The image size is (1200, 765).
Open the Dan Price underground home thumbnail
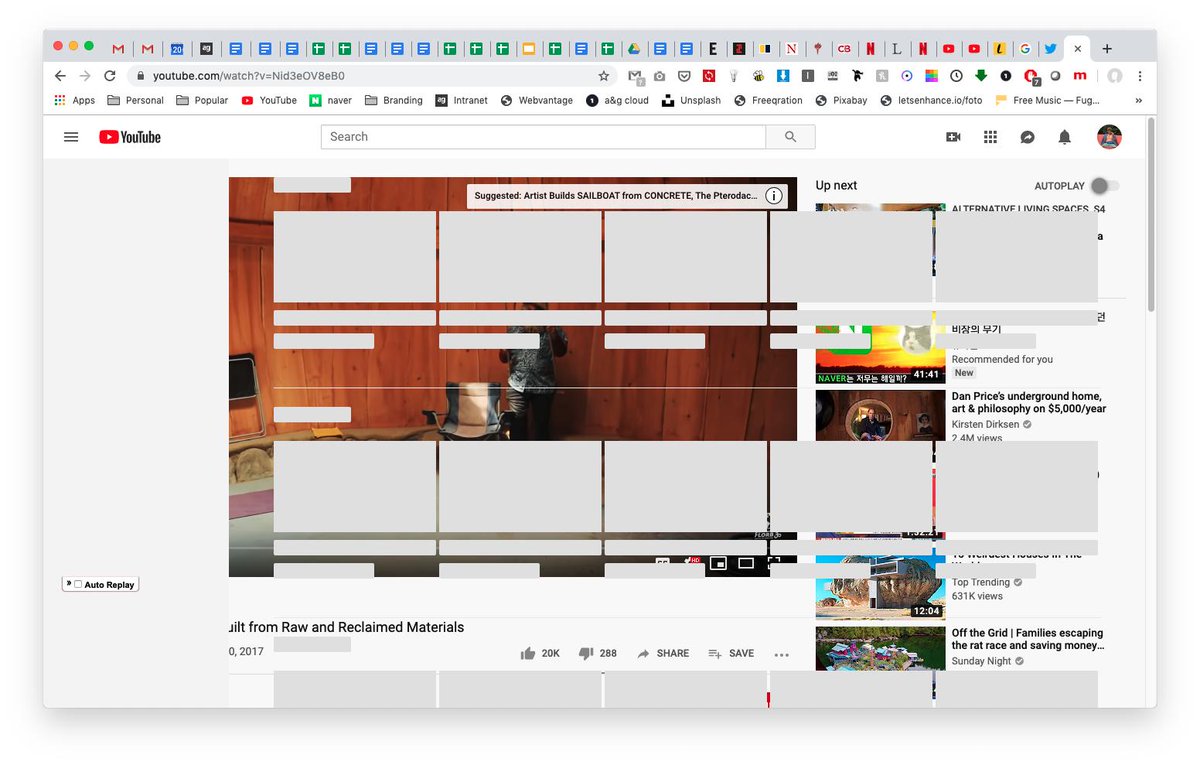click(x=880, y=415)
